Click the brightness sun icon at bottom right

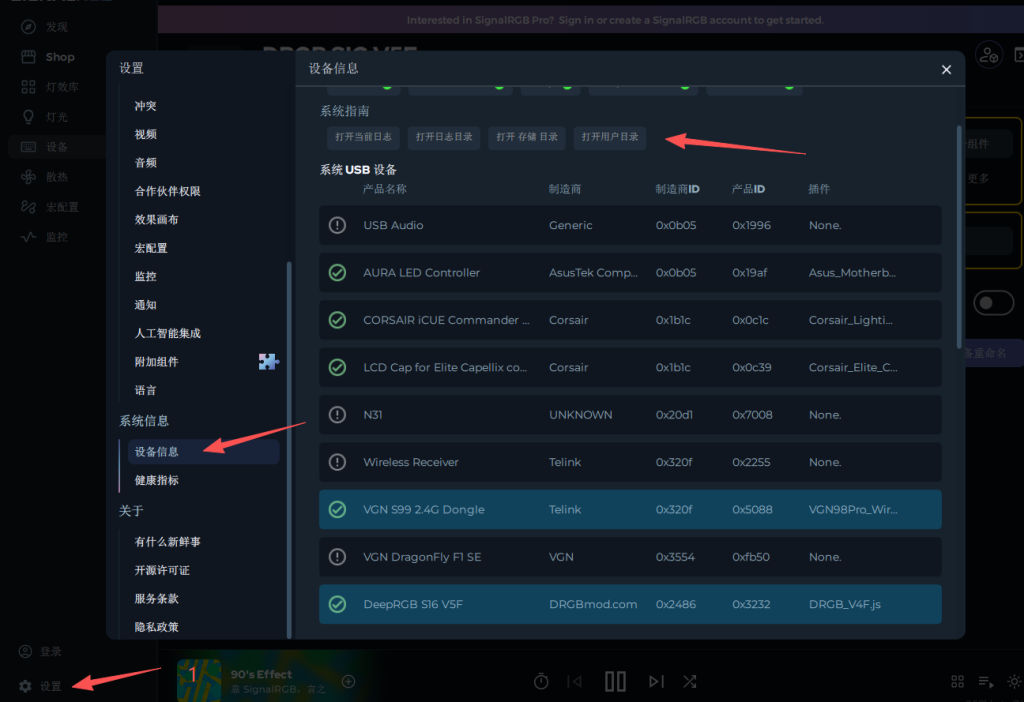[1014, 681]
